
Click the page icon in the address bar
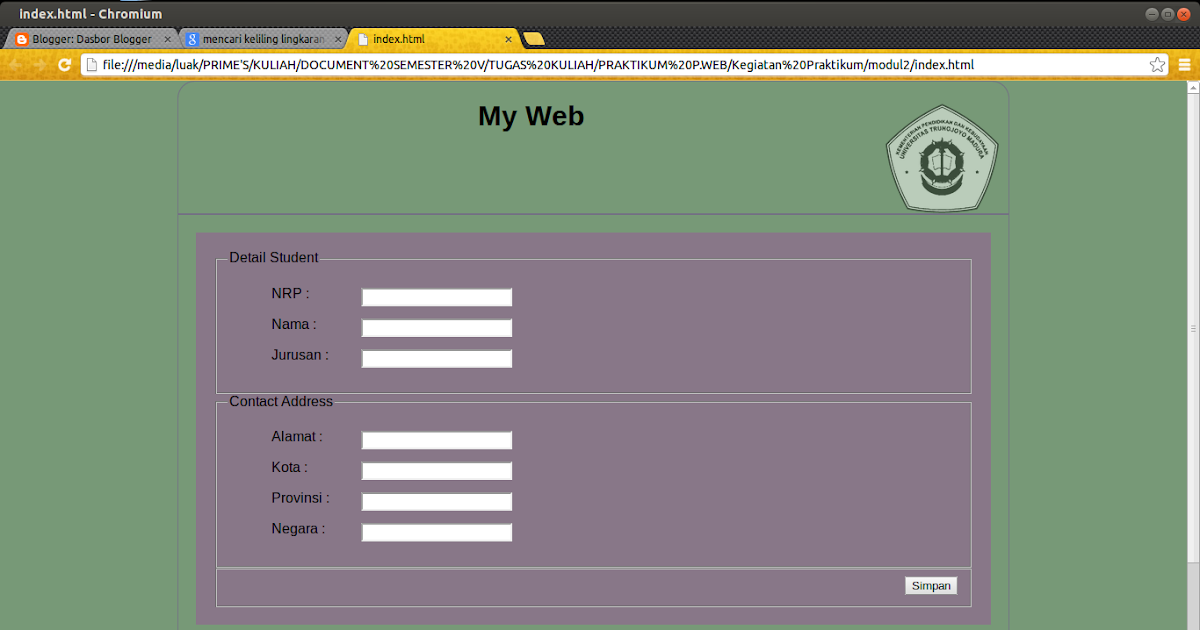[92, 65]
